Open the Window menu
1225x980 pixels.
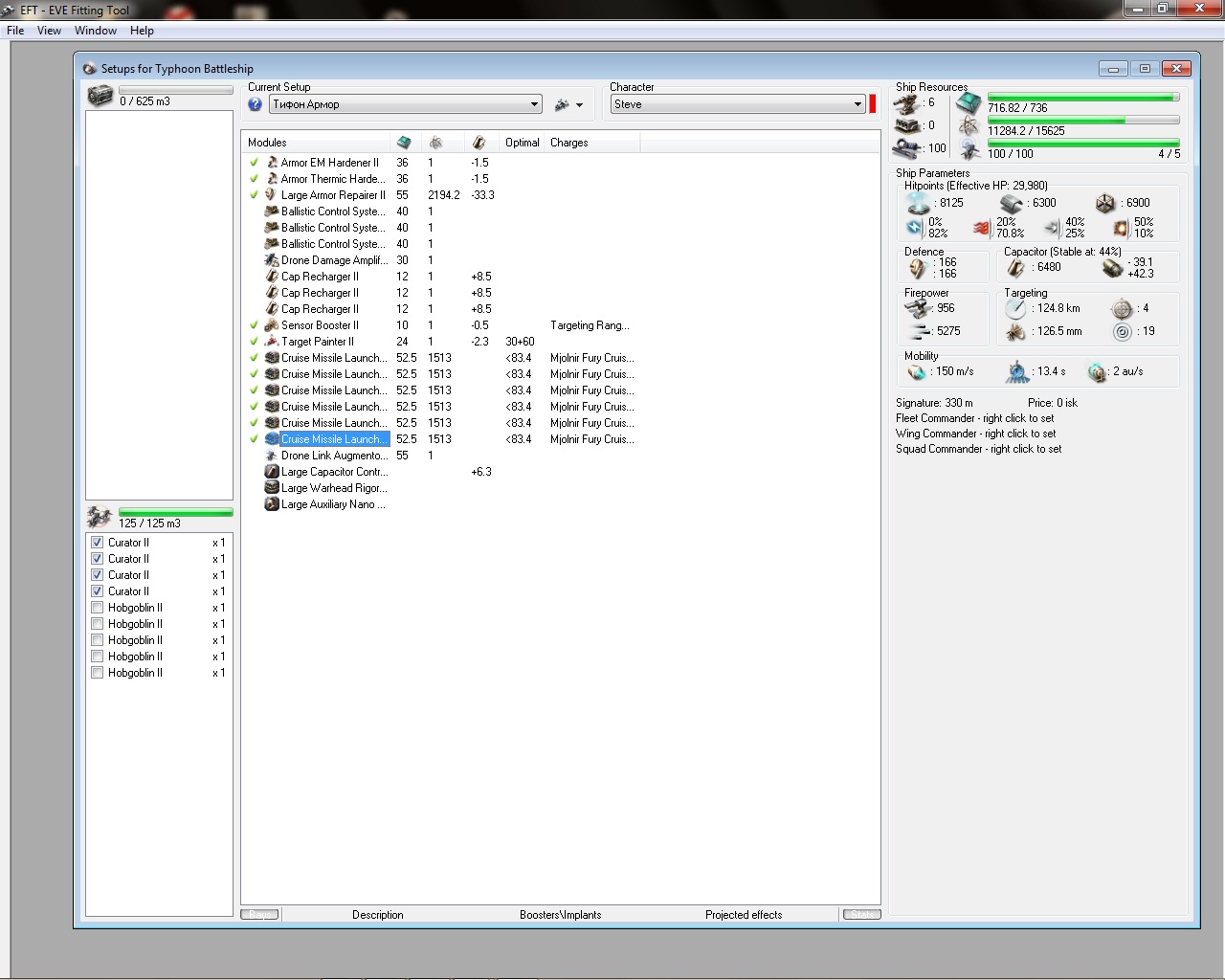[x=96, y=31]
